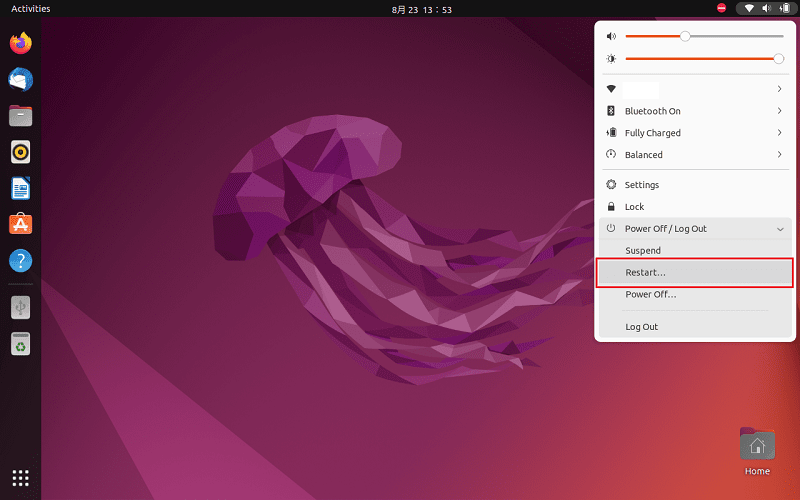The image size is (800, 500).
Task: Expand the Bluetooth On submenu chevron
Action: coord(780,111)
